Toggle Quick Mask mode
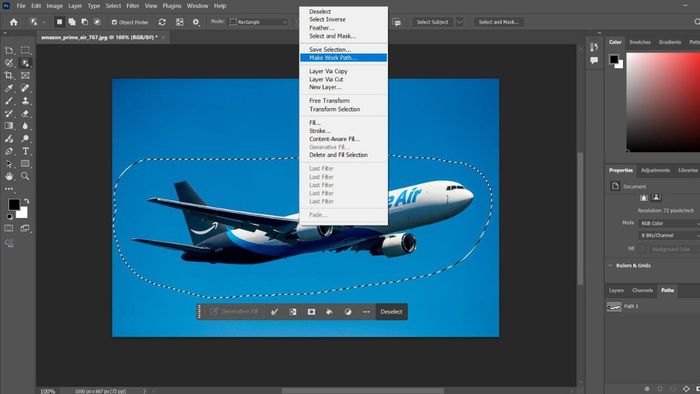700x394 pixels. coord(9,228)
